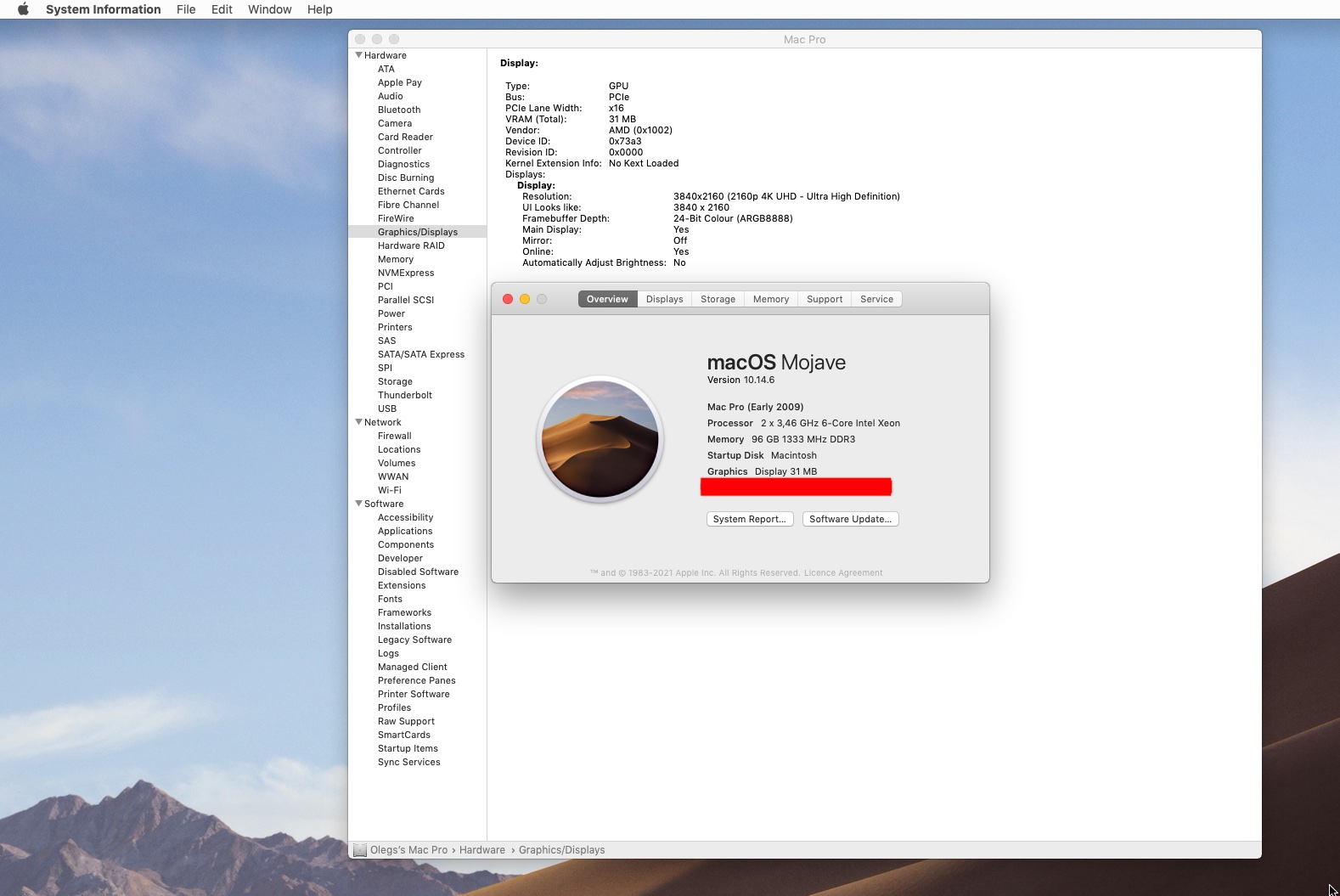Image resolution: width=1340 pixels, height=896 pixels.
Task: Select Thunderbolt in the sidebar
Action: pyautogui.click(x=405, y=395)
